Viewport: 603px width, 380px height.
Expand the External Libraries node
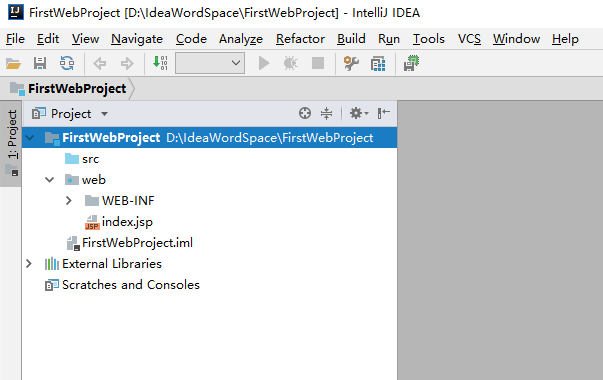click(29, 263)
